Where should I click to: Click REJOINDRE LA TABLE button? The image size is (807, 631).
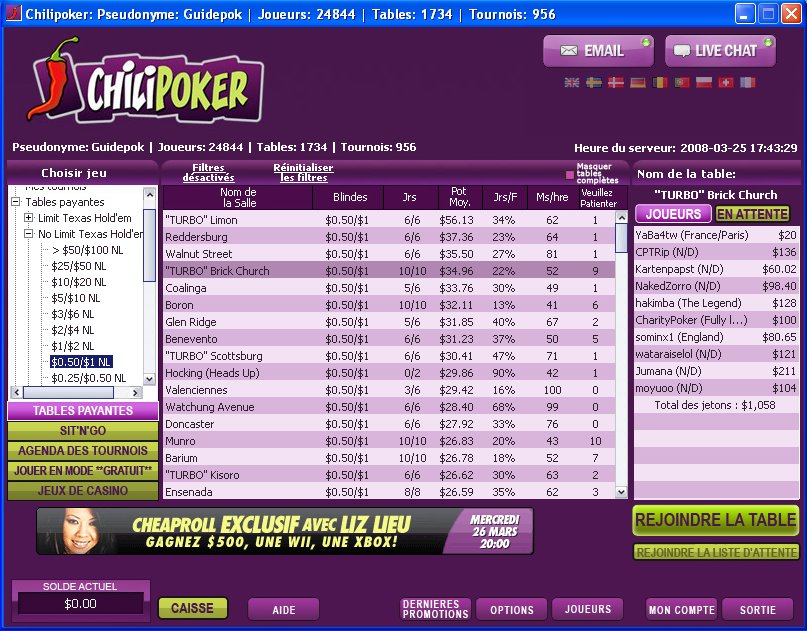[716, 520]
